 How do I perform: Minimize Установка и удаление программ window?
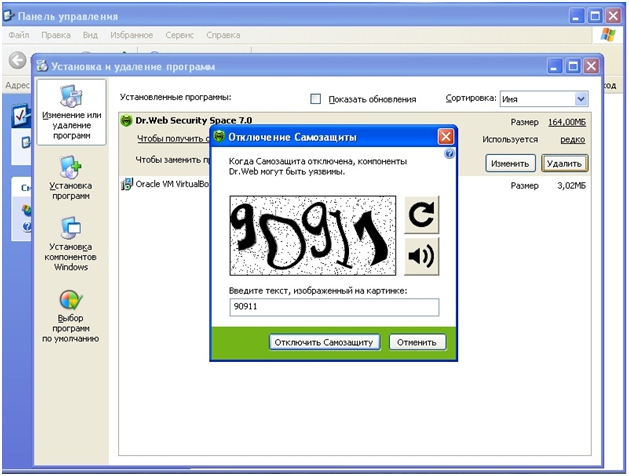click(x=554, y=66)
